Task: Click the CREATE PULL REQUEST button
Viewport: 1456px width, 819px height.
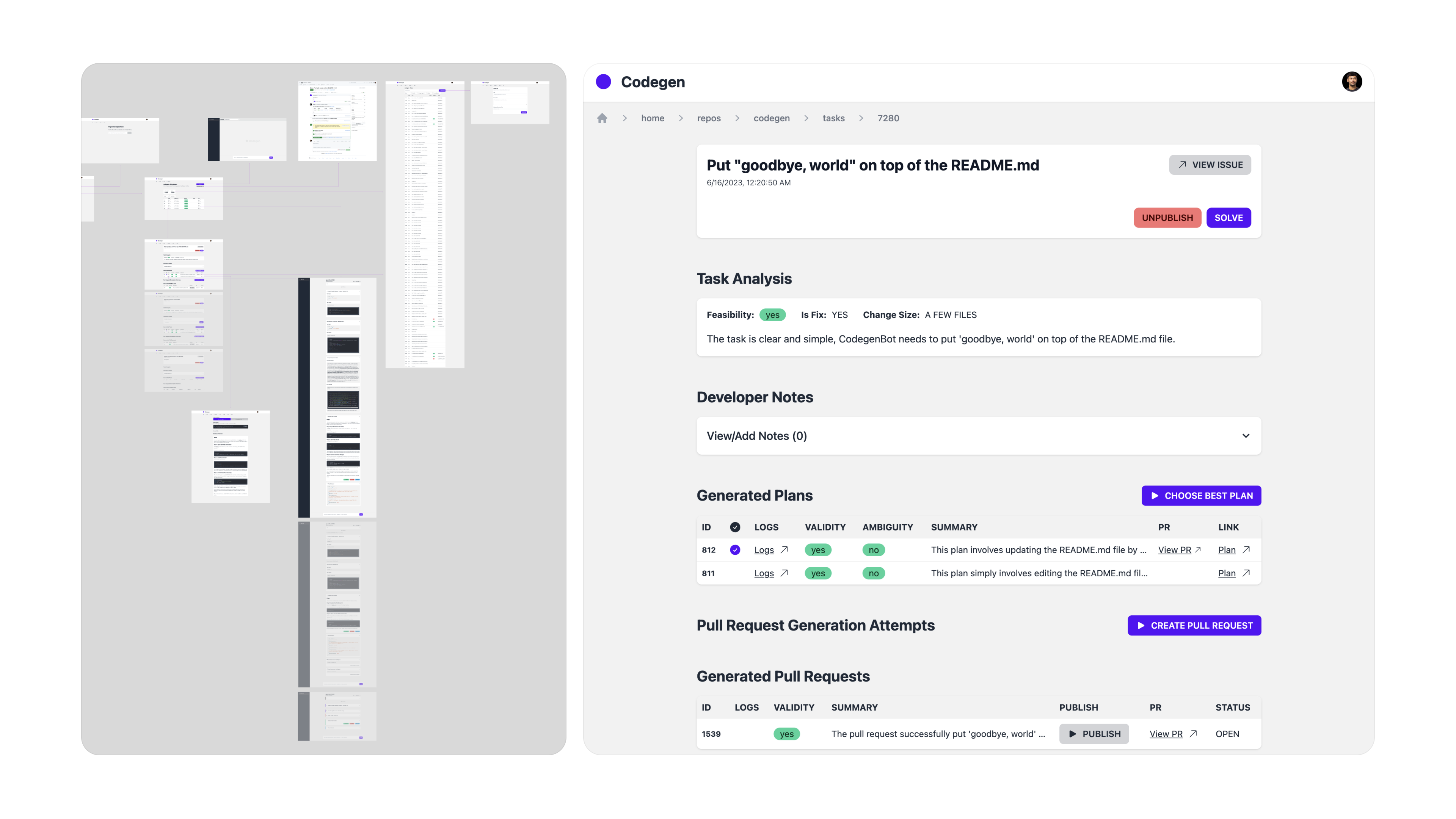Action: pos(1194,625)
